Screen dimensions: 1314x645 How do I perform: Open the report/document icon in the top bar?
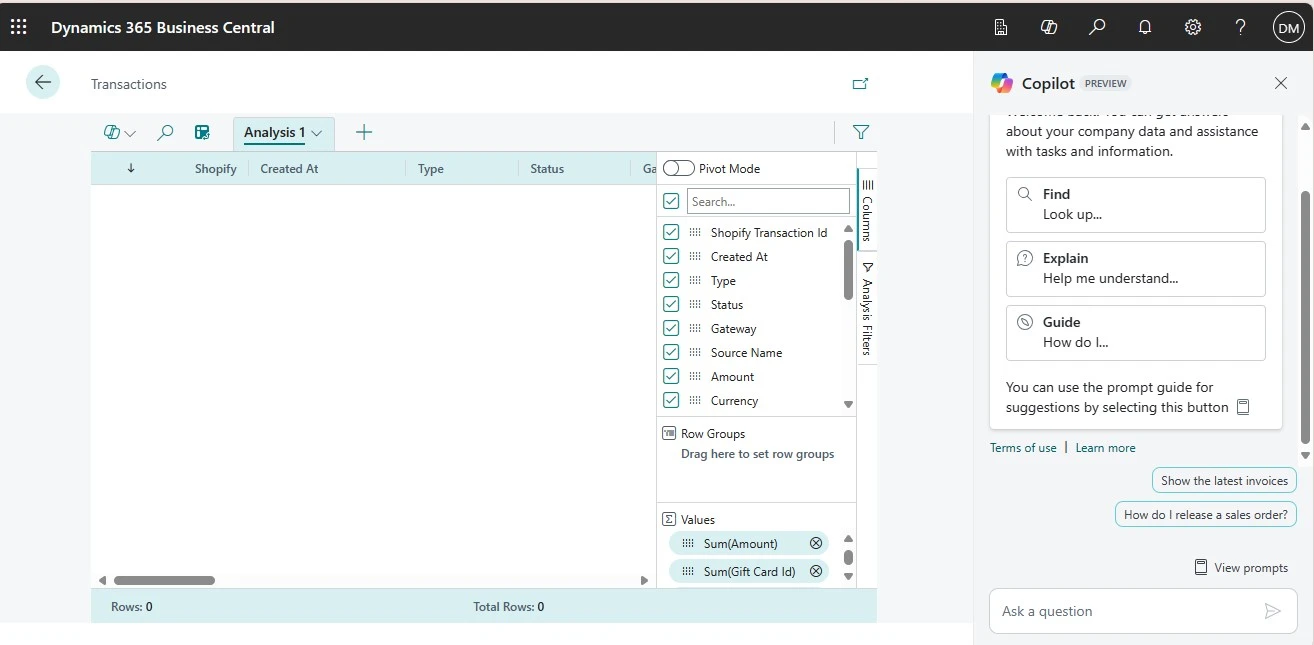(x=1001, y=28)
